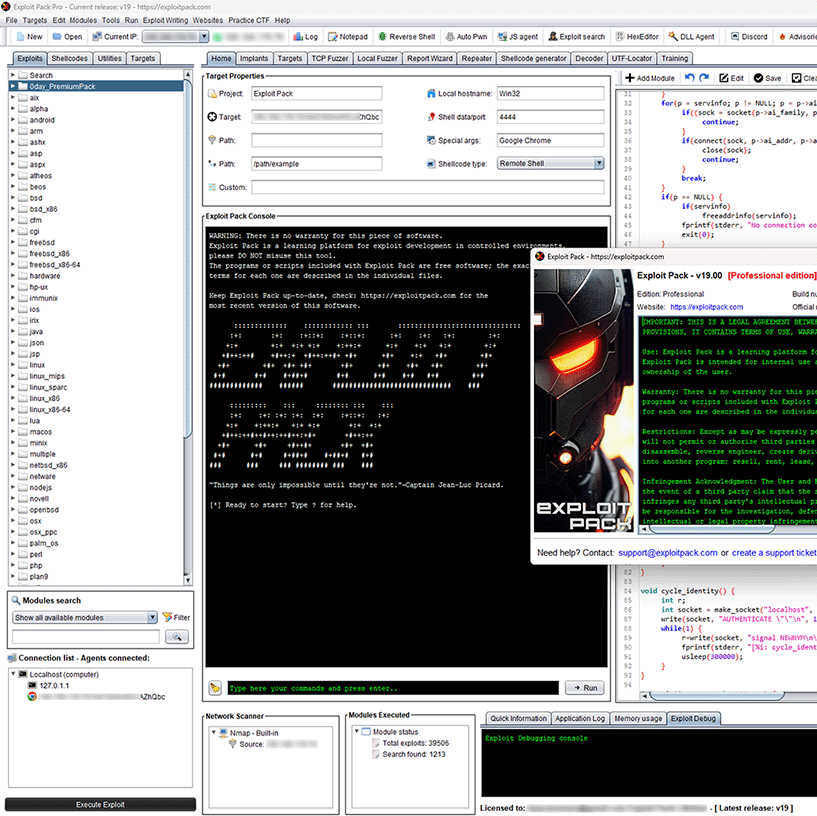The width and height of the screenshot is (817, 816).
Task: Select the linux_x86 tree folder
Action: pyautogui.click(x=45, y=398)
